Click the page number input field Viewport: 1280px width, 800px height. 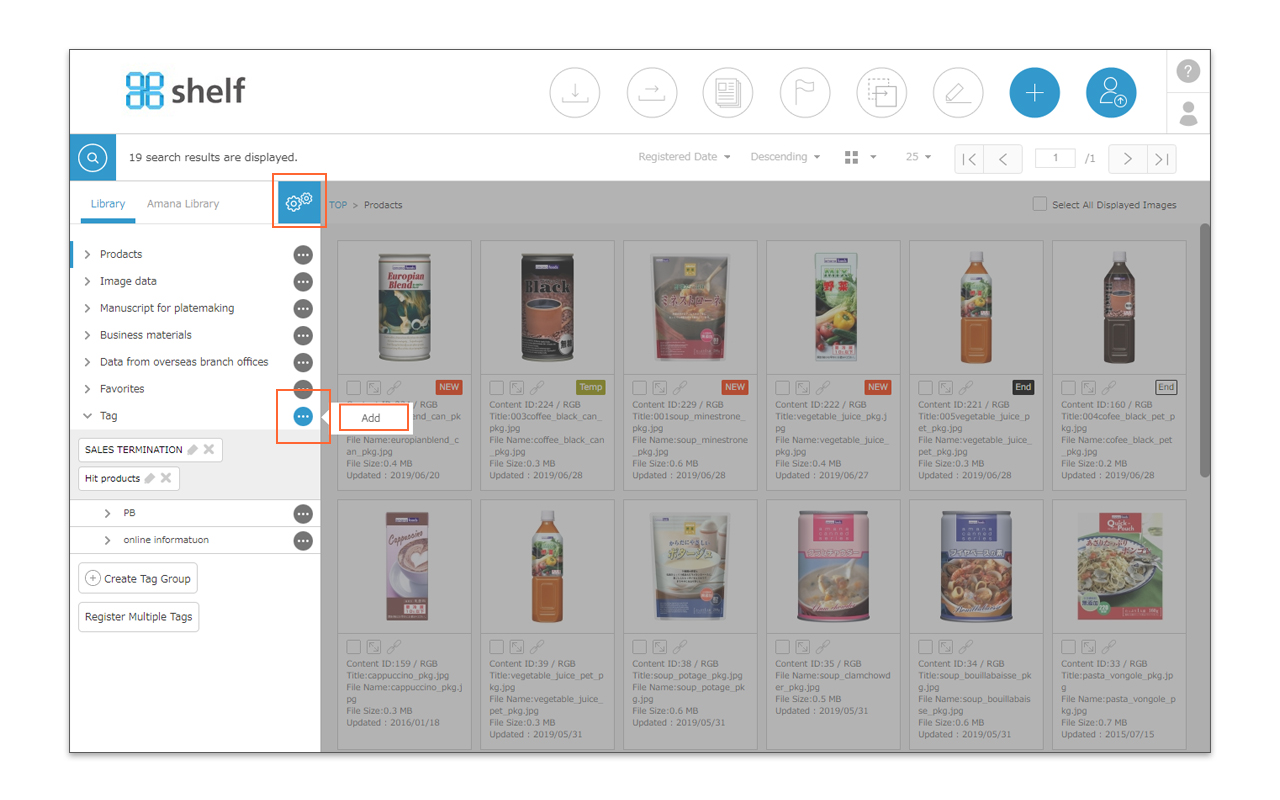(x=1055, y=158)
